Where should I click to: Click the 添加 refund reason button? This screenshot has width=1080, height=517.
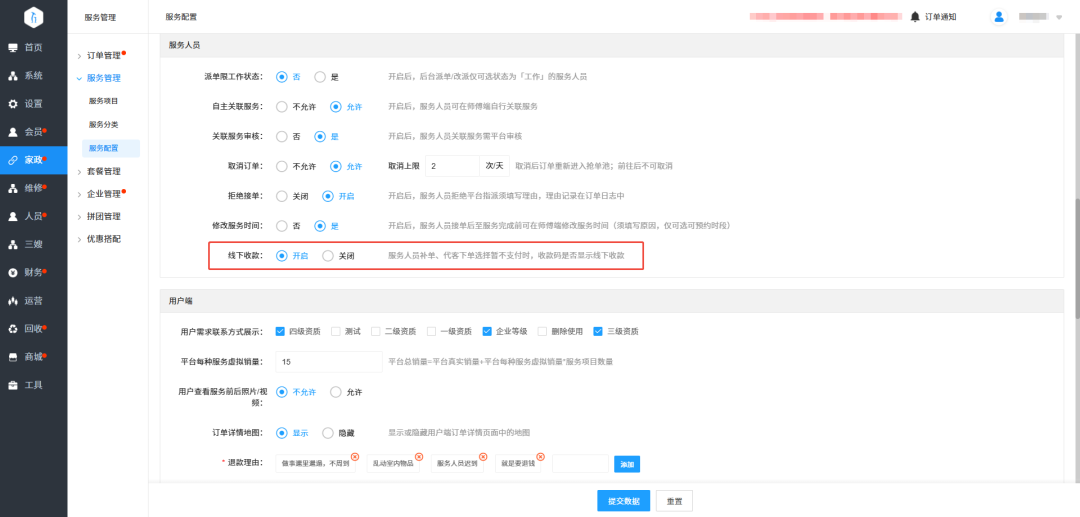click(627, 464)
